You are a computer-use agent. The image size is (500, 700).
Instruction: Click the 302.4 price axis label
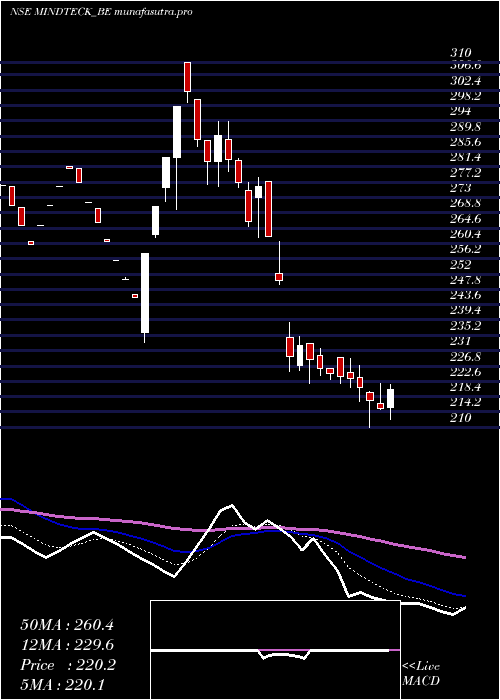click(466, 81)
